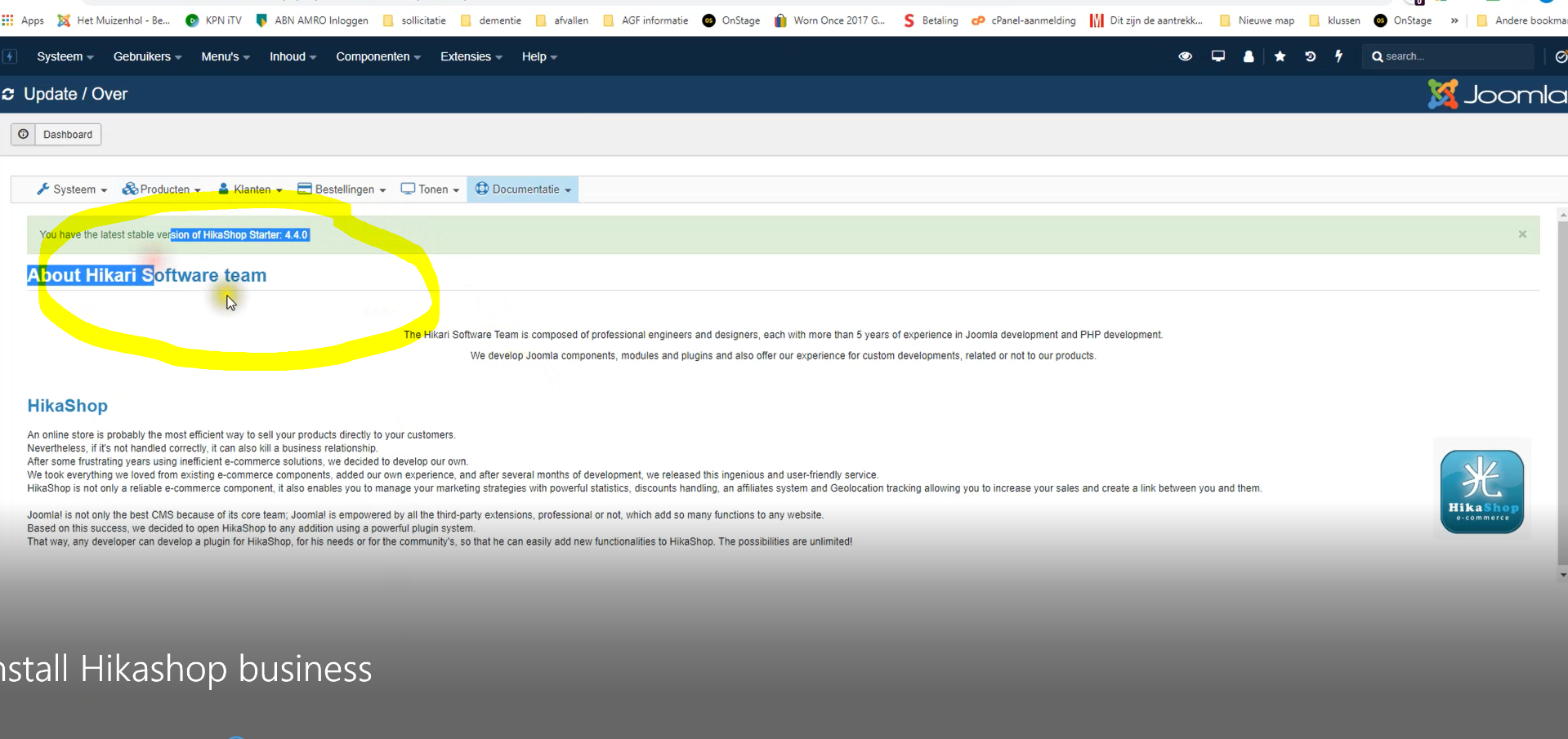Click the page scrollbar down arrow
Image resolution: width=1568 pixels, height=739 pixels.
[x=1562, y=575]
